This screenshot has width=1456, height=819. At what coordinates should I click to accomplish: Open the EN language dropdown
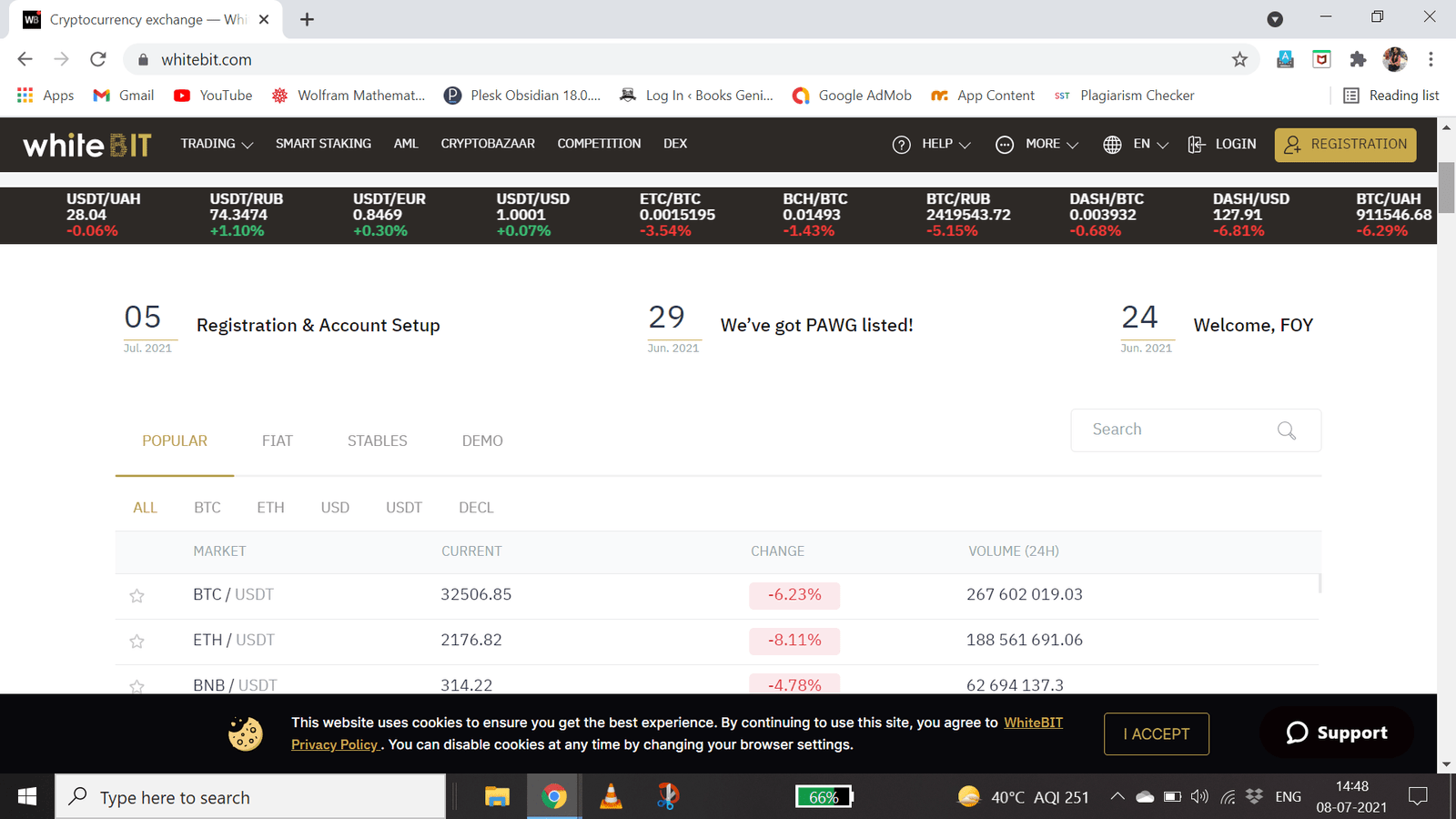[x=1136, y=144]
